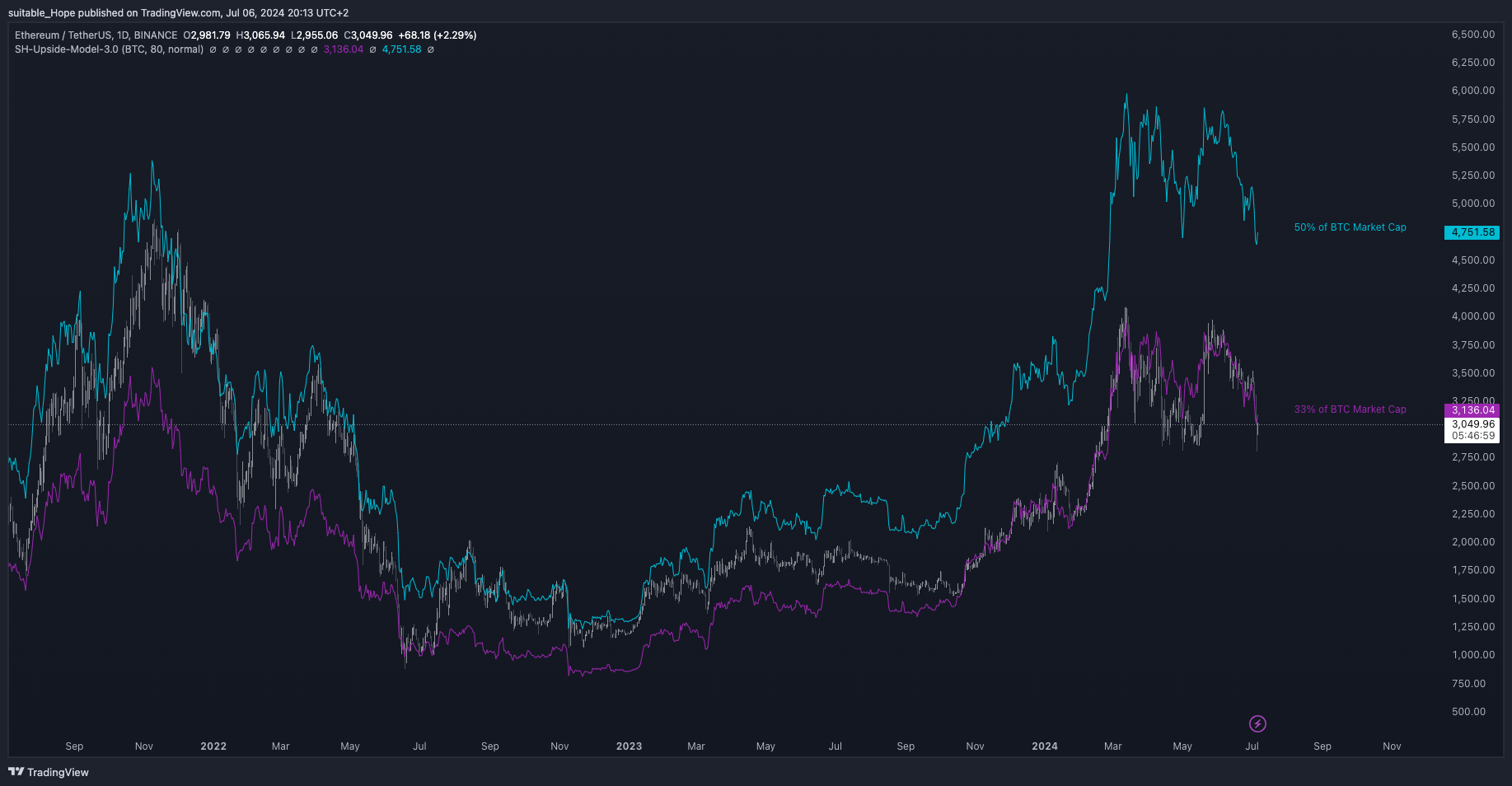Click the "50% of BTC Market Cap" label
The height and width of the screenshot is (786, 1512).
click(x=1350, y=227)
